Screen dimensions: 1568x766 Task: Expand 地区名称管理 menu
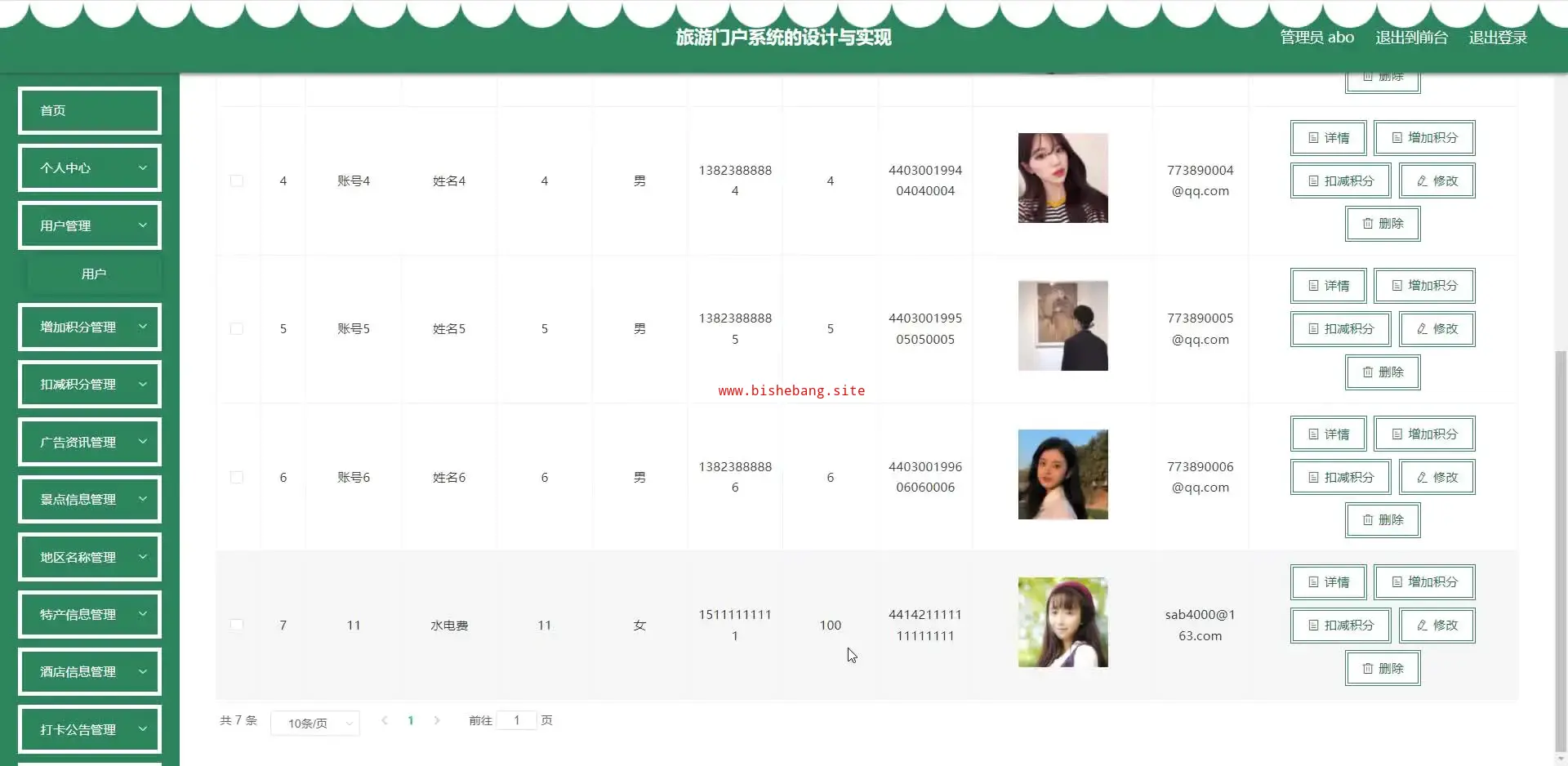[90, 557]
